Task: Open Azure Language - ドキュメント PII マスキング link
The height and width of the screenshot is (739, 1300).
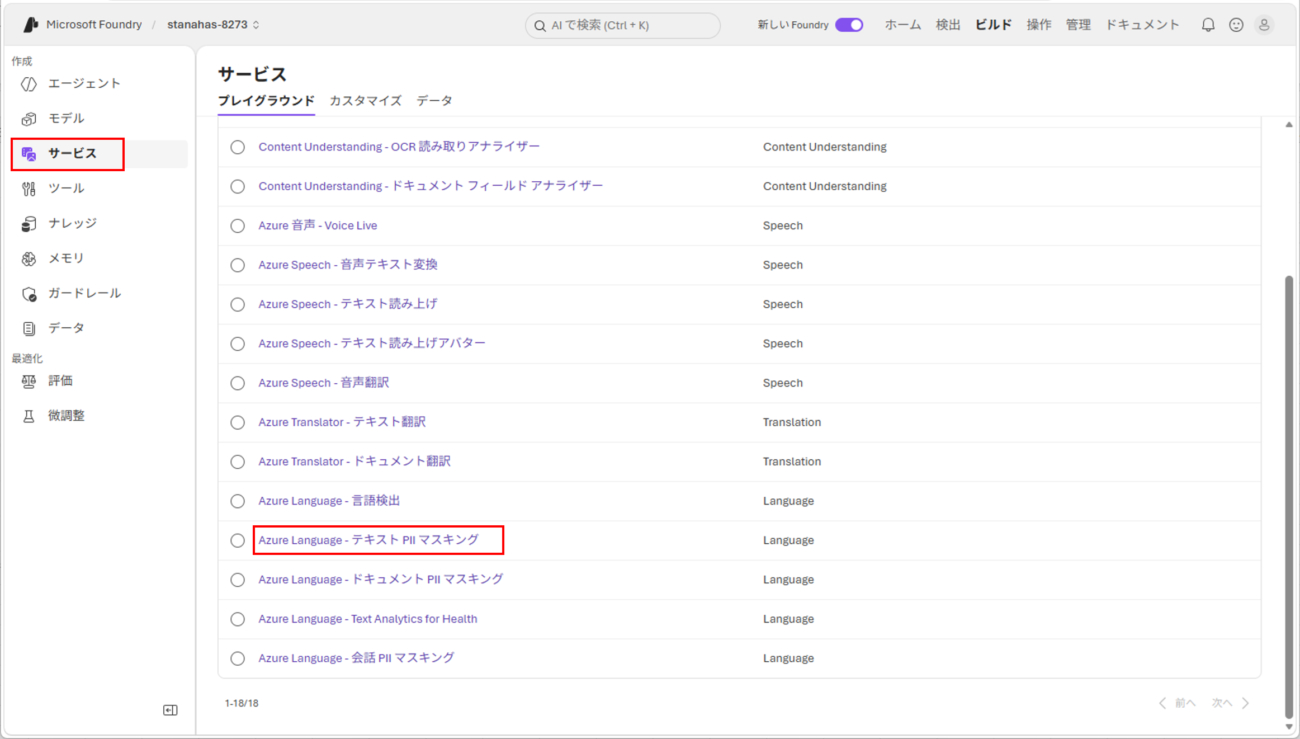Action: pyautogui.click(x=381, y=580)
